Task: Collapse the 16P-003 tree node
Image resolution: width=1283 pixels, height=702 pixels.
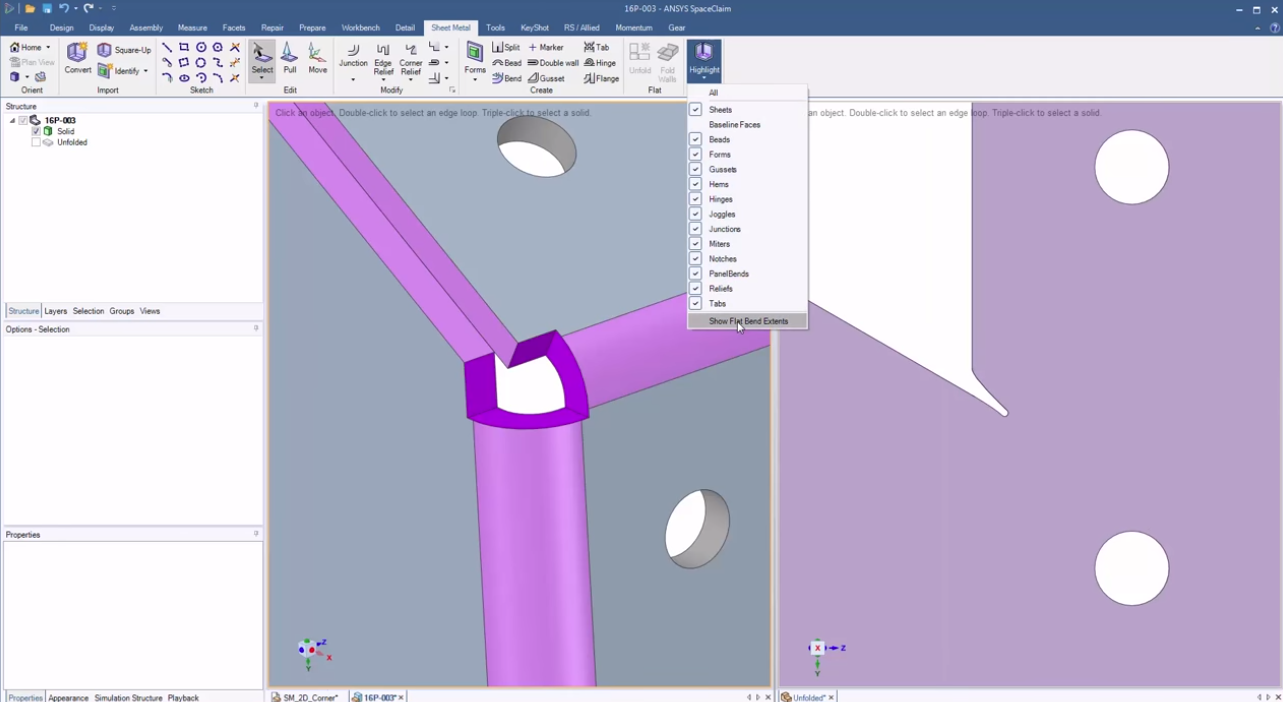Action: 12,120
